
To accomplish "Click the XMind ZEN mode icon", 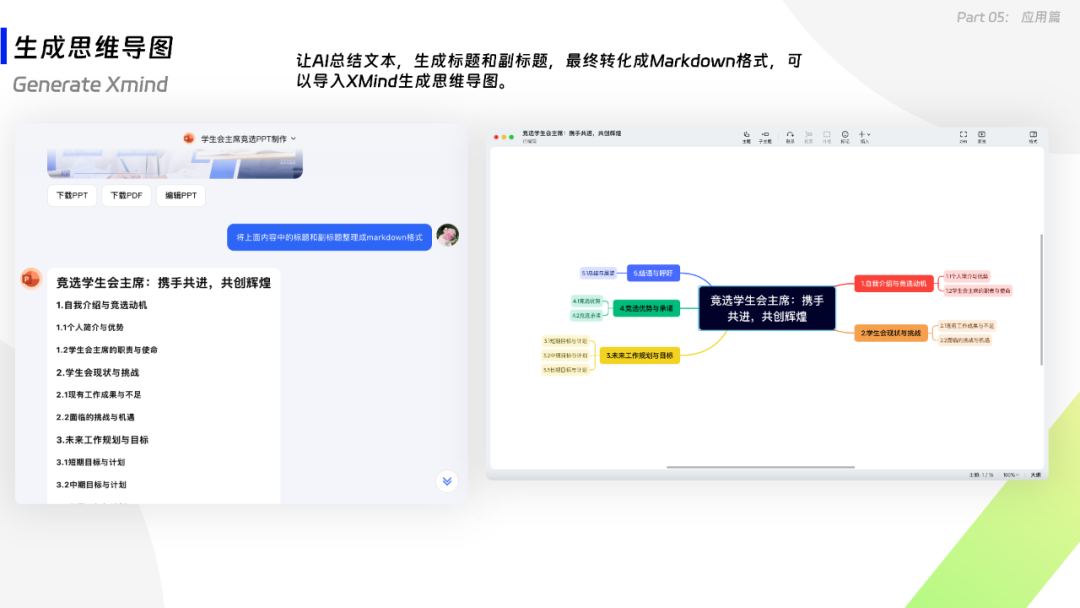I will (963, 136).
